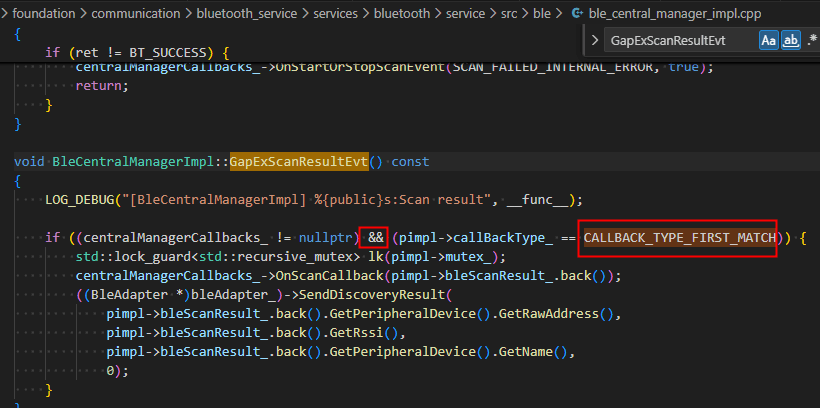The image size is (820, 408).
Task: Open the service breadcrumb segment
Action: (x=465, y=14)
